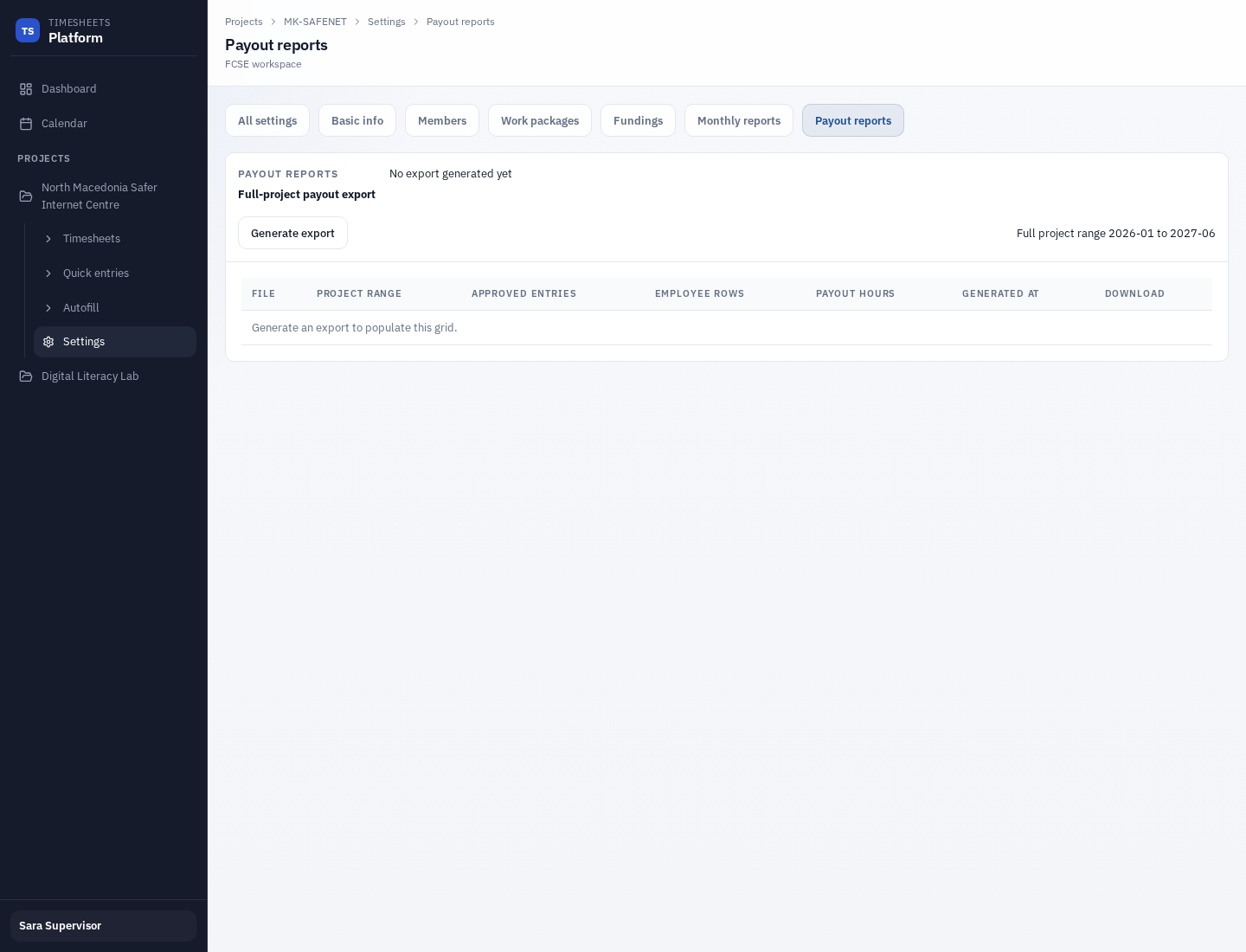The image size is (1246, 952).
Task: Expand the Timesheets section in the sidebar
Action: [x=49, y=239]
